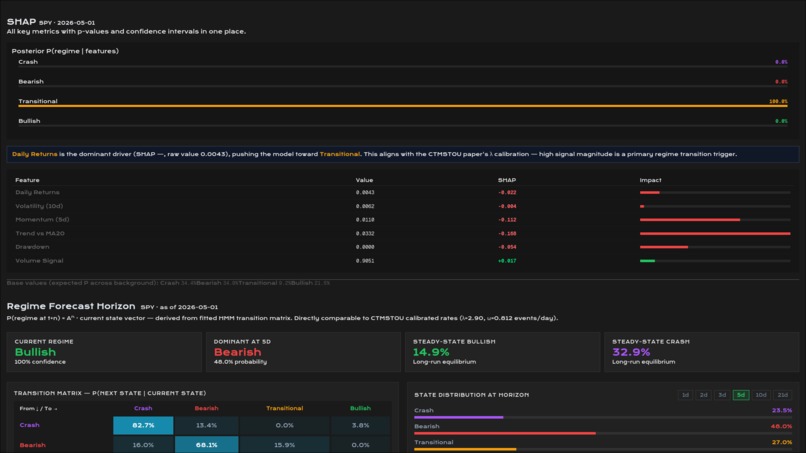Click the Daily Returns feature row name

pos(37,192)
